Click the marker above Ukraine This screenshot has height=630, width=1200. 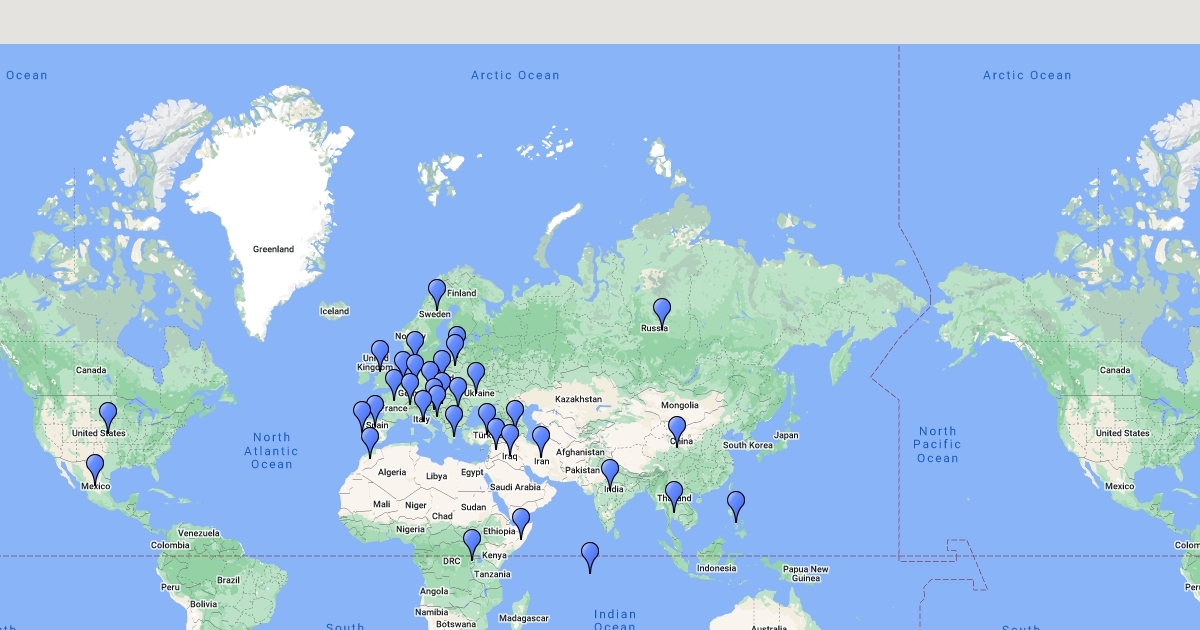coord(476,376)
